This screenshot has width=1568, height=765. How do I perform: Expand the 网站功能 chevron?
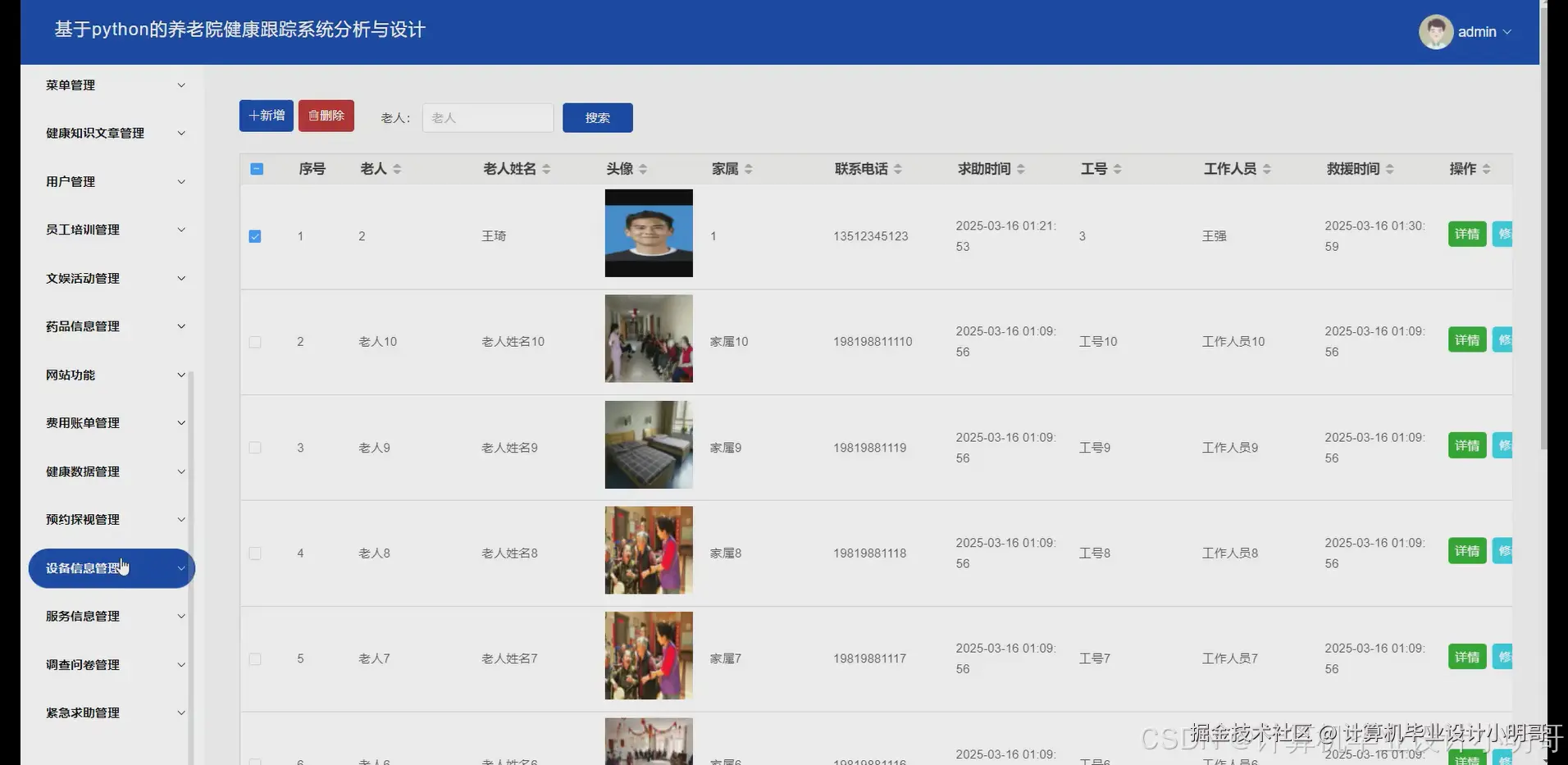(x=181, y=375)
